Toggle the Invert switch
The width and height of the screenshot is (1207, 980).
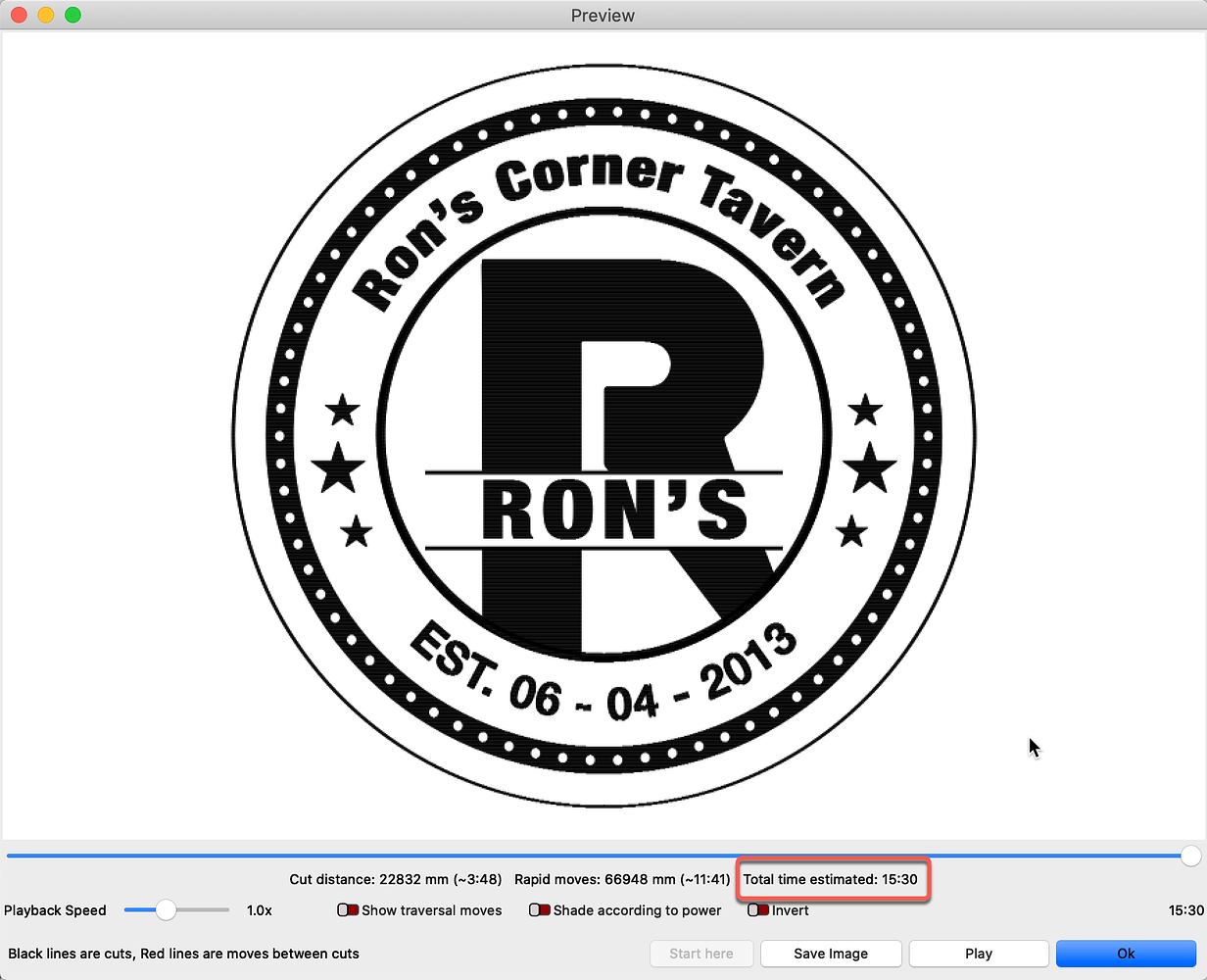tap(758, 910)
